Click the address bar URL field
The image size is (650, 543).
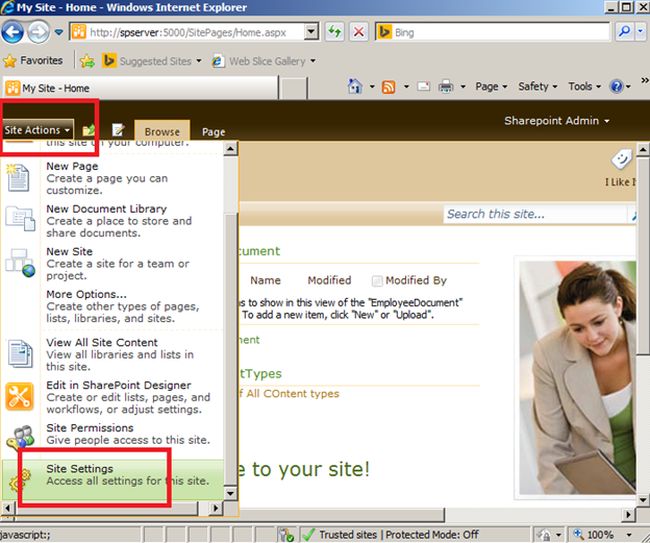click(x=187, y=32)
